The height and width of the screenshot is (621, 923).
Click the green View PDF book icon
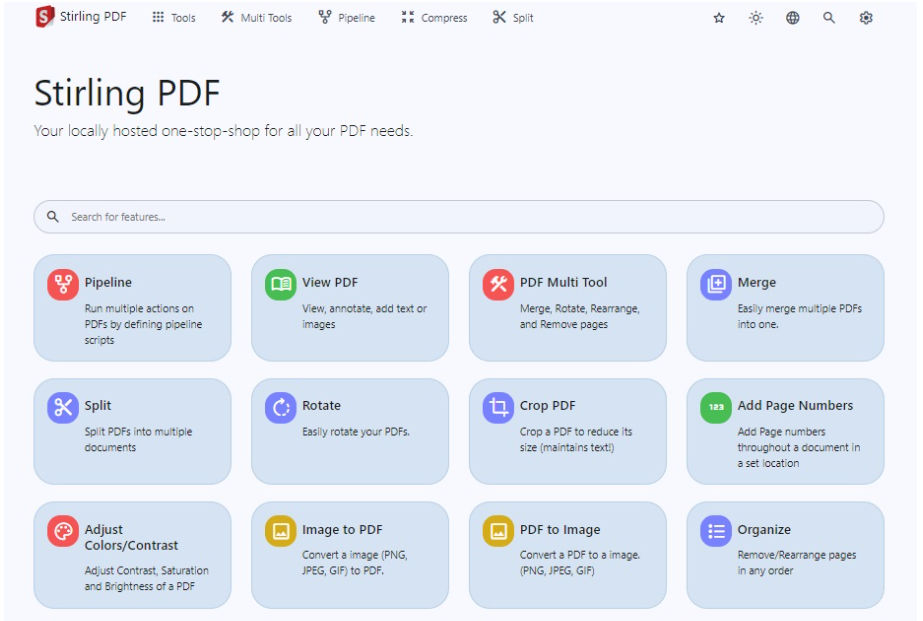281,284
